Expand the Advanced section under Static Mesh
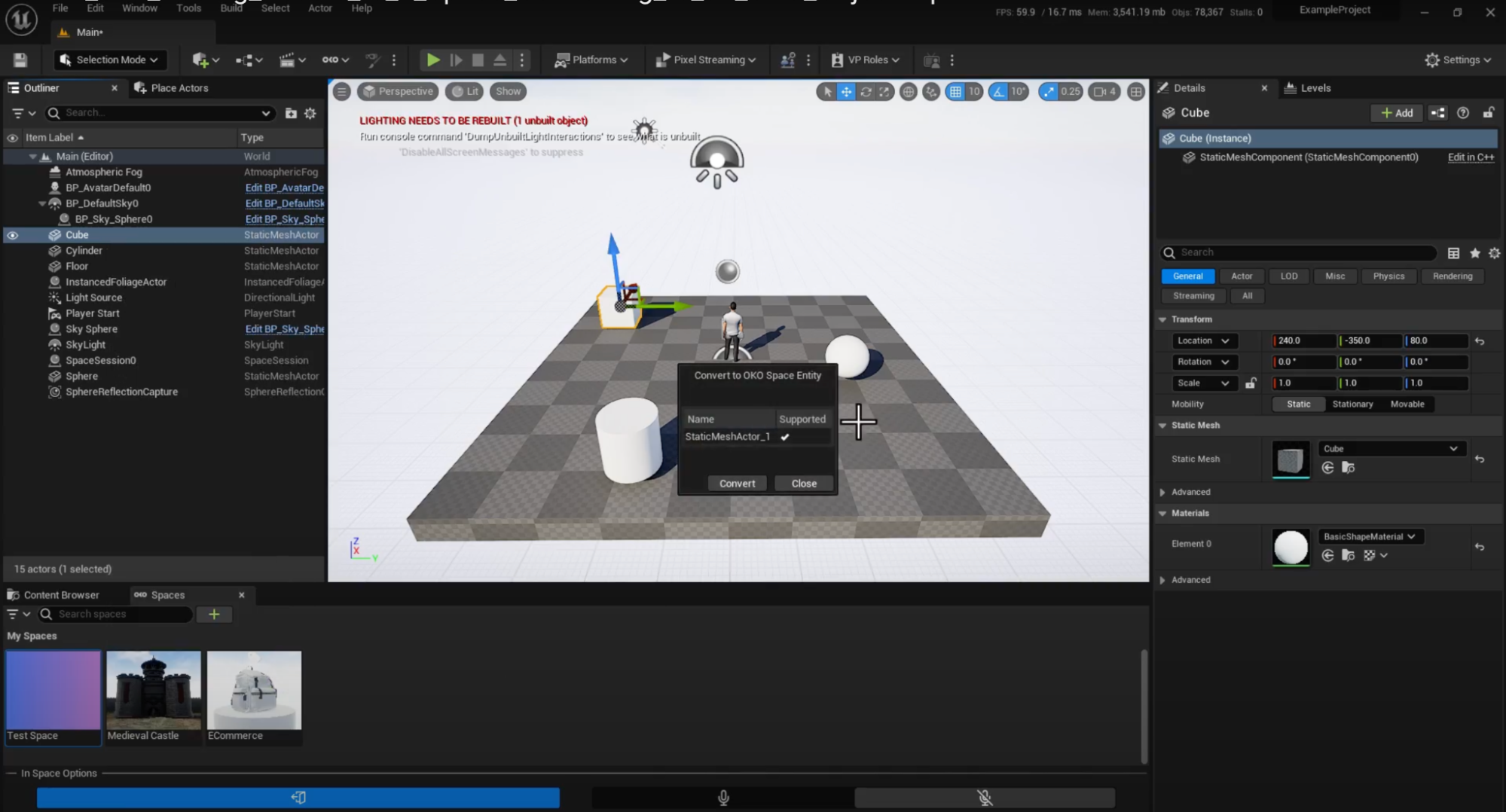The height and width of the screenshot is (812, 1506). tap(1190, 492)
